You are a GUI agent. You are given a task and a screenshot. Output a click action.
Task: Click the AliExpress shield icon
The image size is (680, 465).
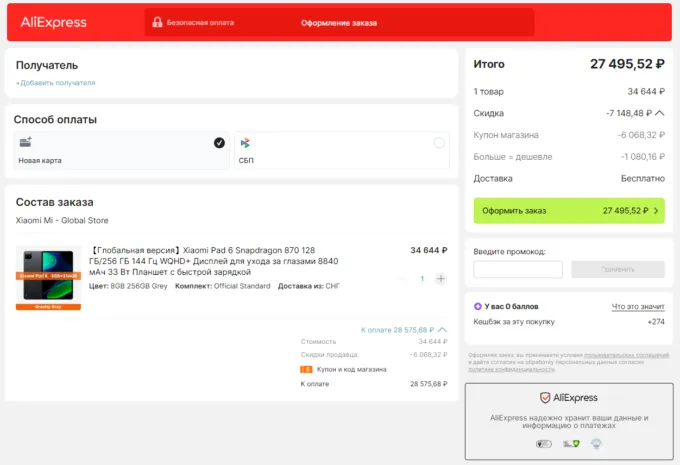(545, 397)
